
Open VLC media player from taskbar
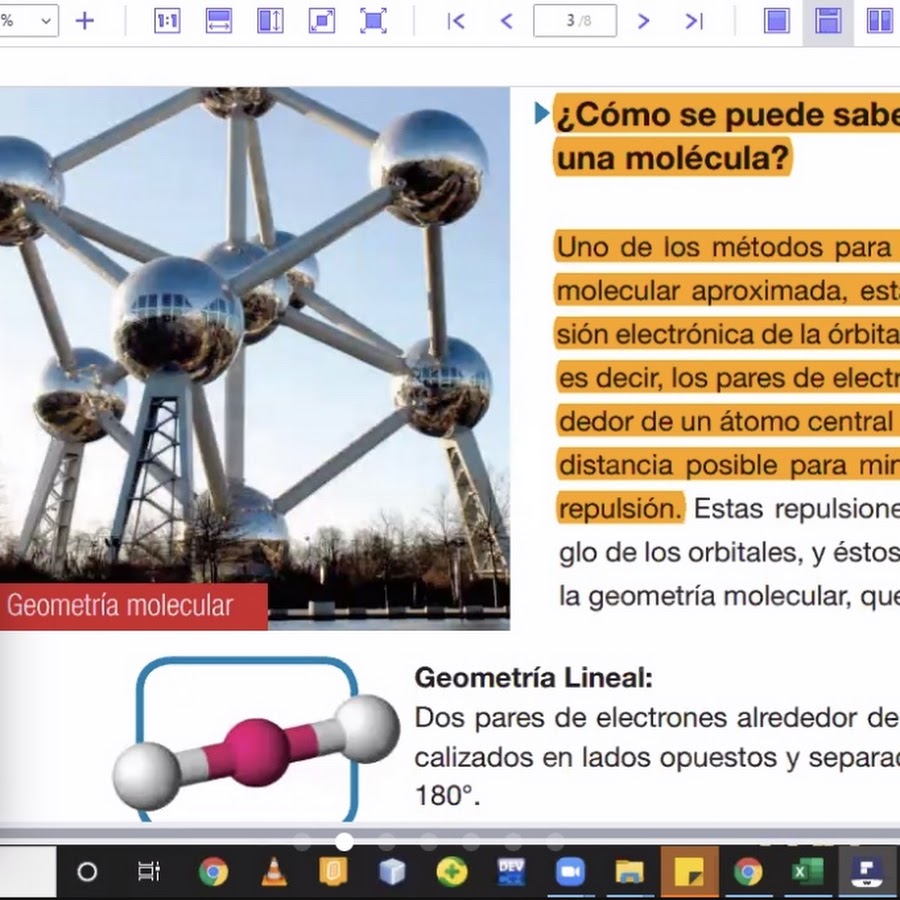point(273,872)
